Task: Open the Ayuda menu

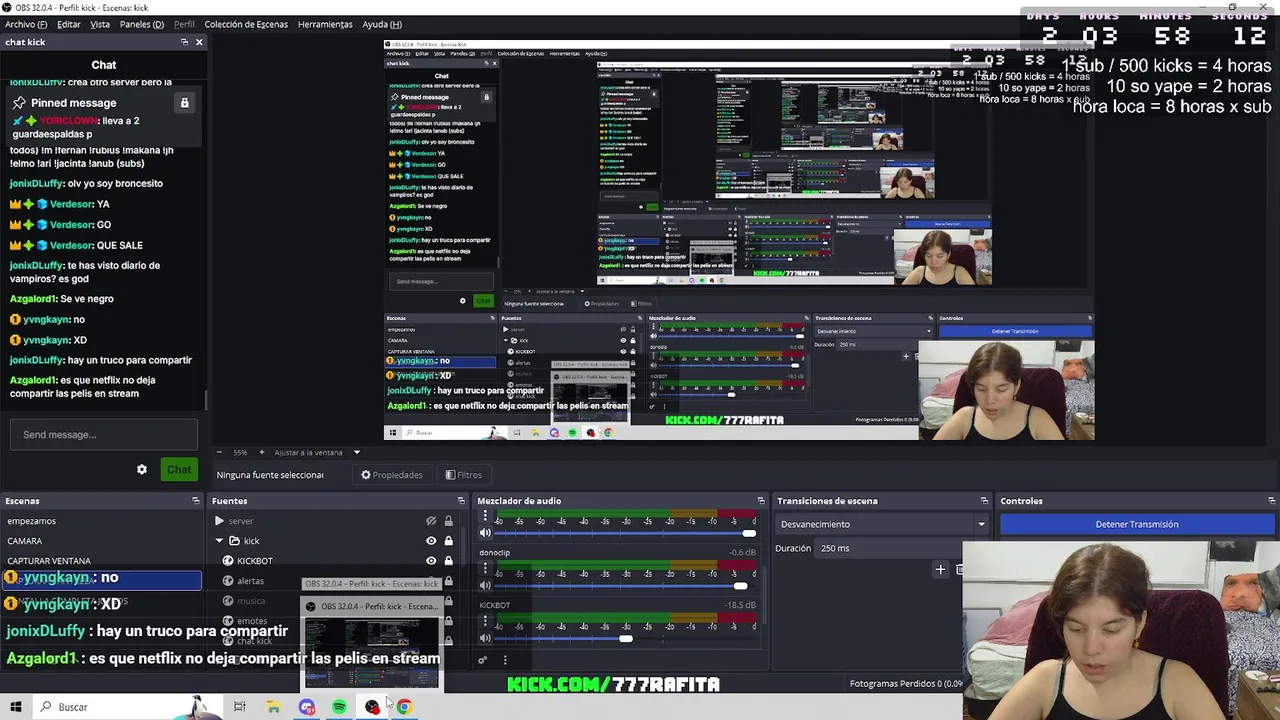Action: (382, 24)
